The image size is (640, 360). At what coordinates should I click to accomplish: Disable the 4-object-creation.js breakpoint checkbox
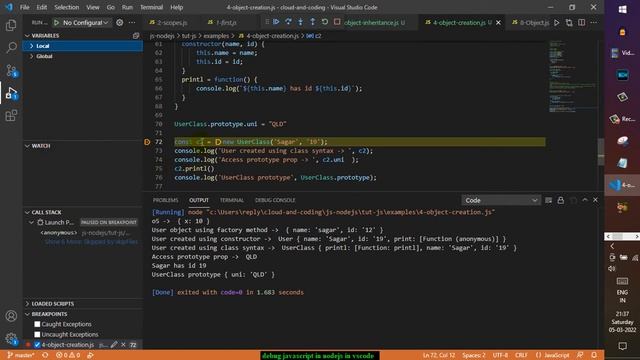(x=37, y=344)
